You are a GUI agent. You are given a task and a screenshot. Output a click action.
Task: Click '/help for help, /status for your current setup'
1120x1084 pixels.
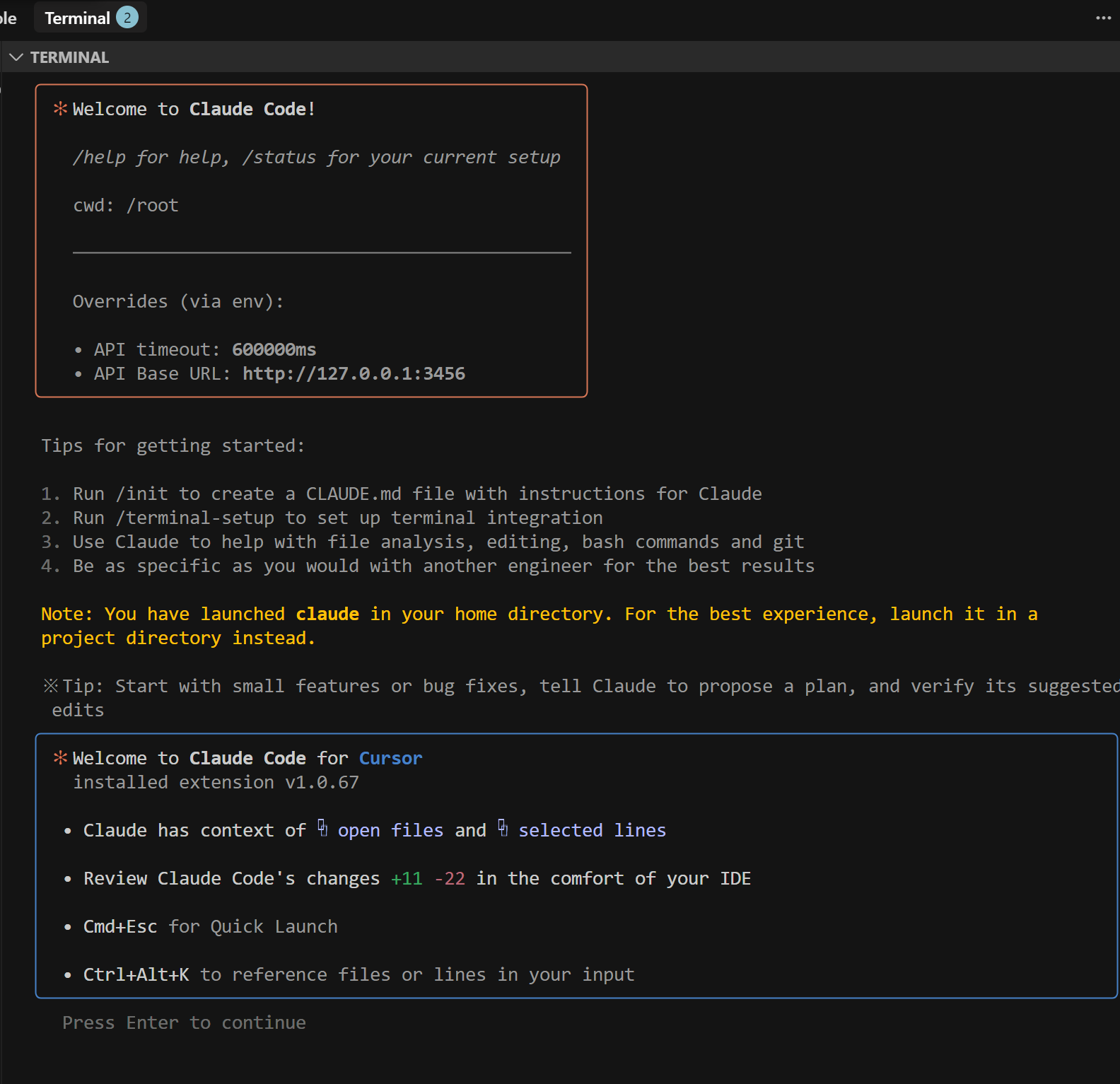[x=317, y=157]
